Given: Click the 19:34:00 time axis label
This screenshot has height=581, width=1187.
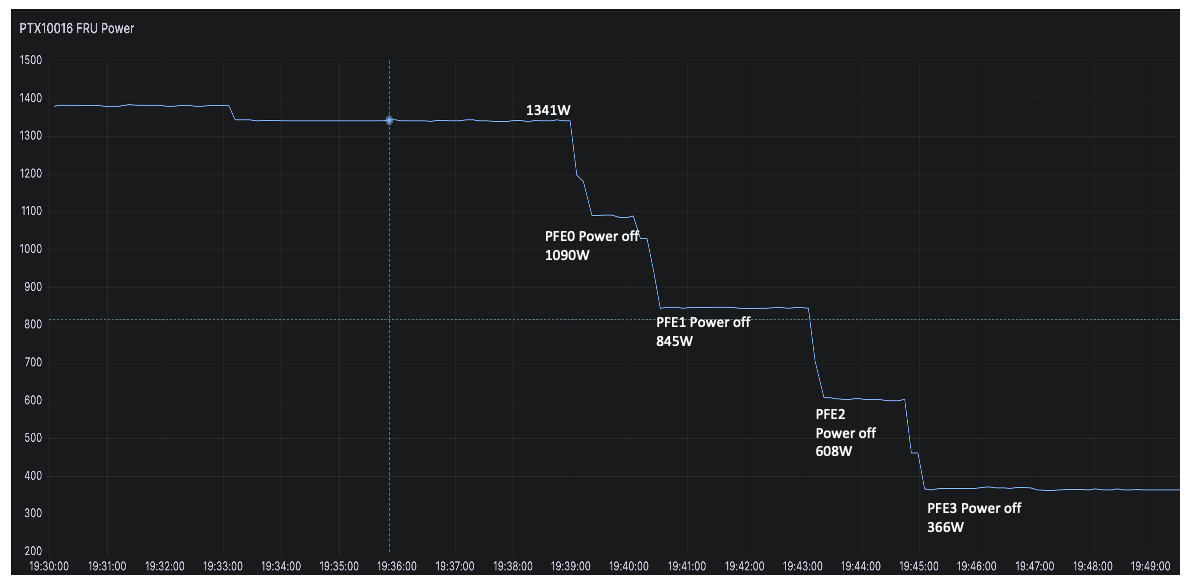Looking at the screenshot, I should [x=281, y=566].
